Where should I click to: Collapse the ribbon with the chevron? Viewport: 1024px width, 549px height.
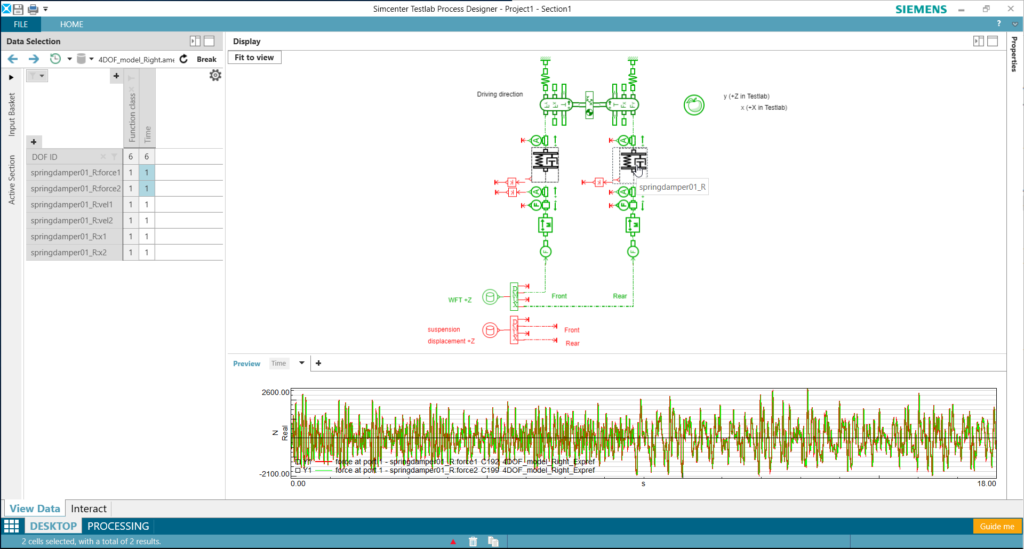point(1015,24)
